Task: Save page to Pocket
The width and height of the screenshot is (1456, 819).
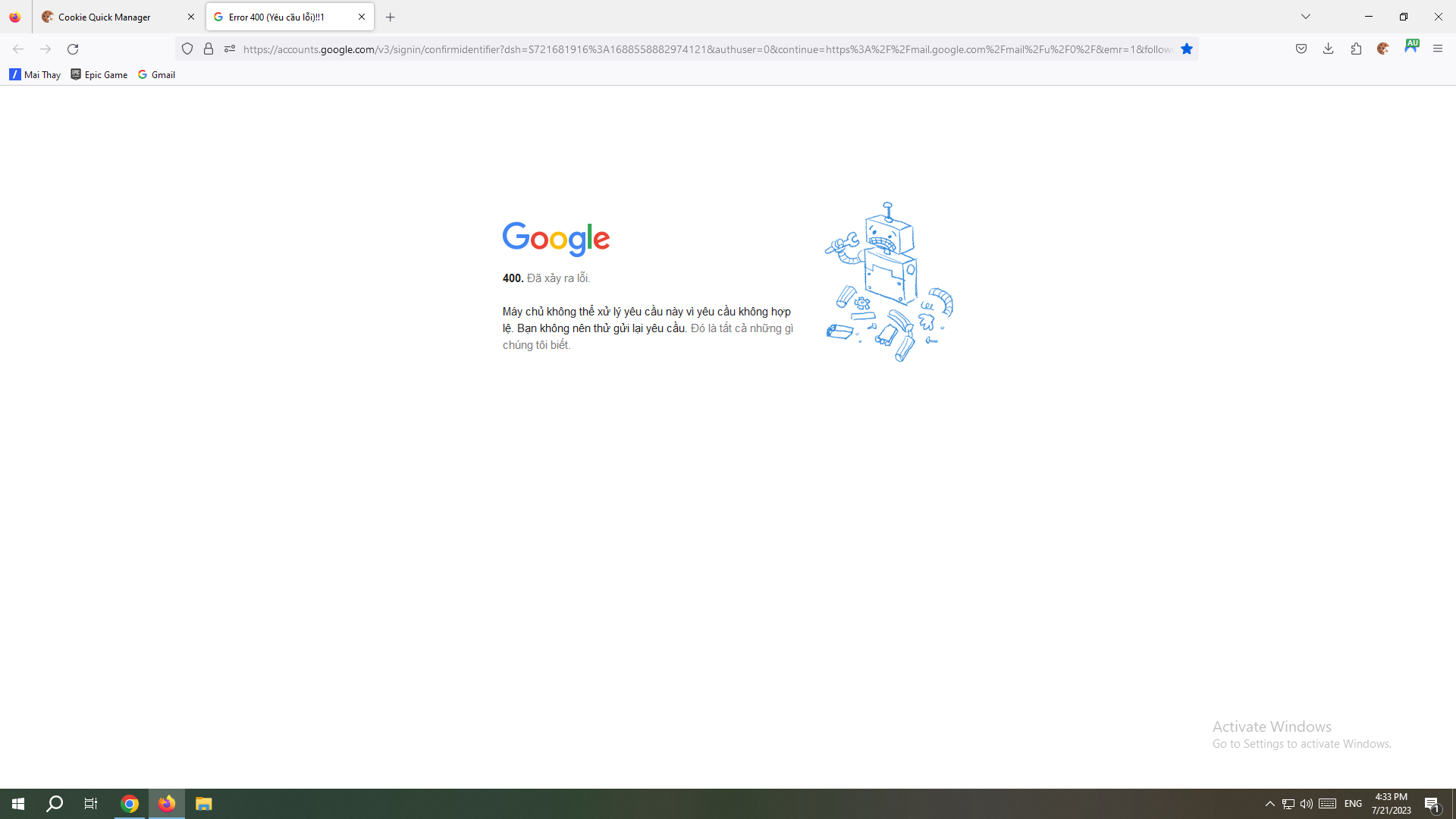Action: coord(1301,49)
